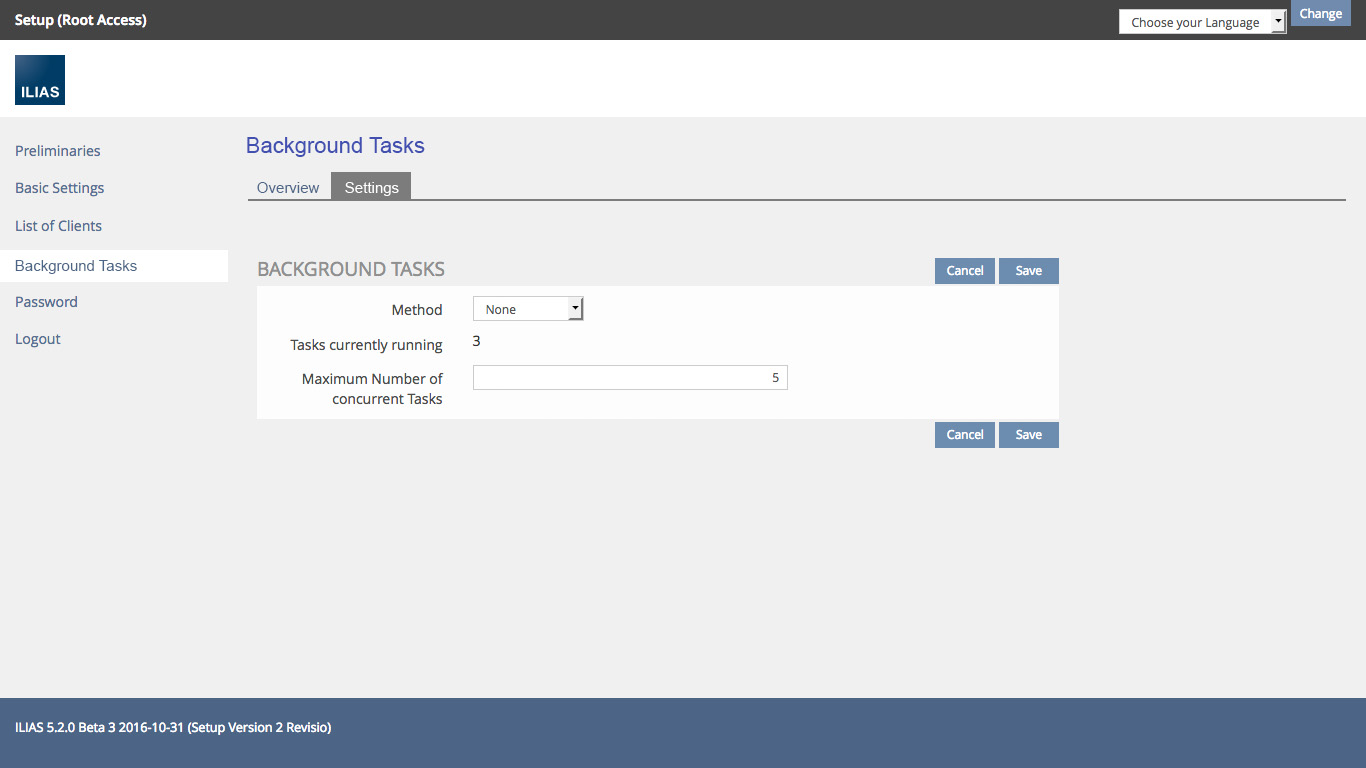The height and width of the screenshot is (768, 1366).
Task: Click the Save button above the form
Action: coord(1028,271)
